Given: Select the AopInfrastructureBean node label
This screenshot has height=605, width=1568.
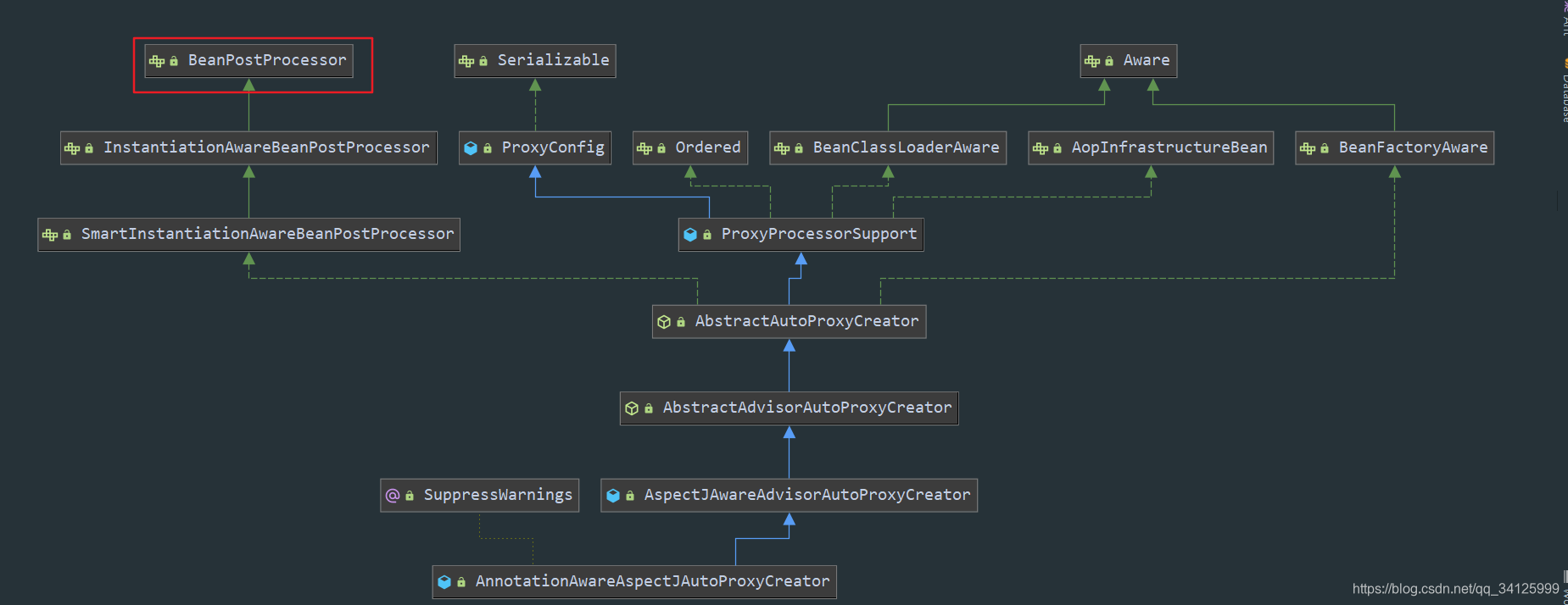Looking at the screenshot, I should (x=1169, y=147).
